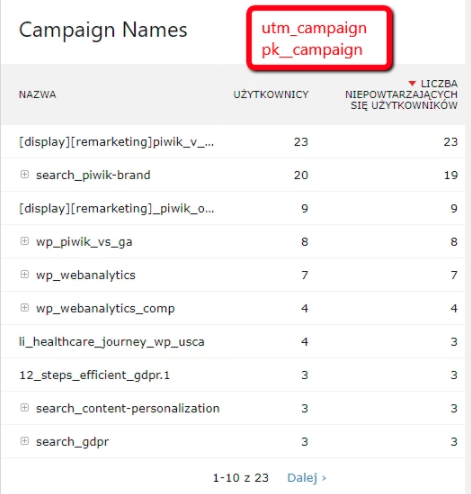Sort by Nazwa column header
The image size is (471, 494).
37,95
